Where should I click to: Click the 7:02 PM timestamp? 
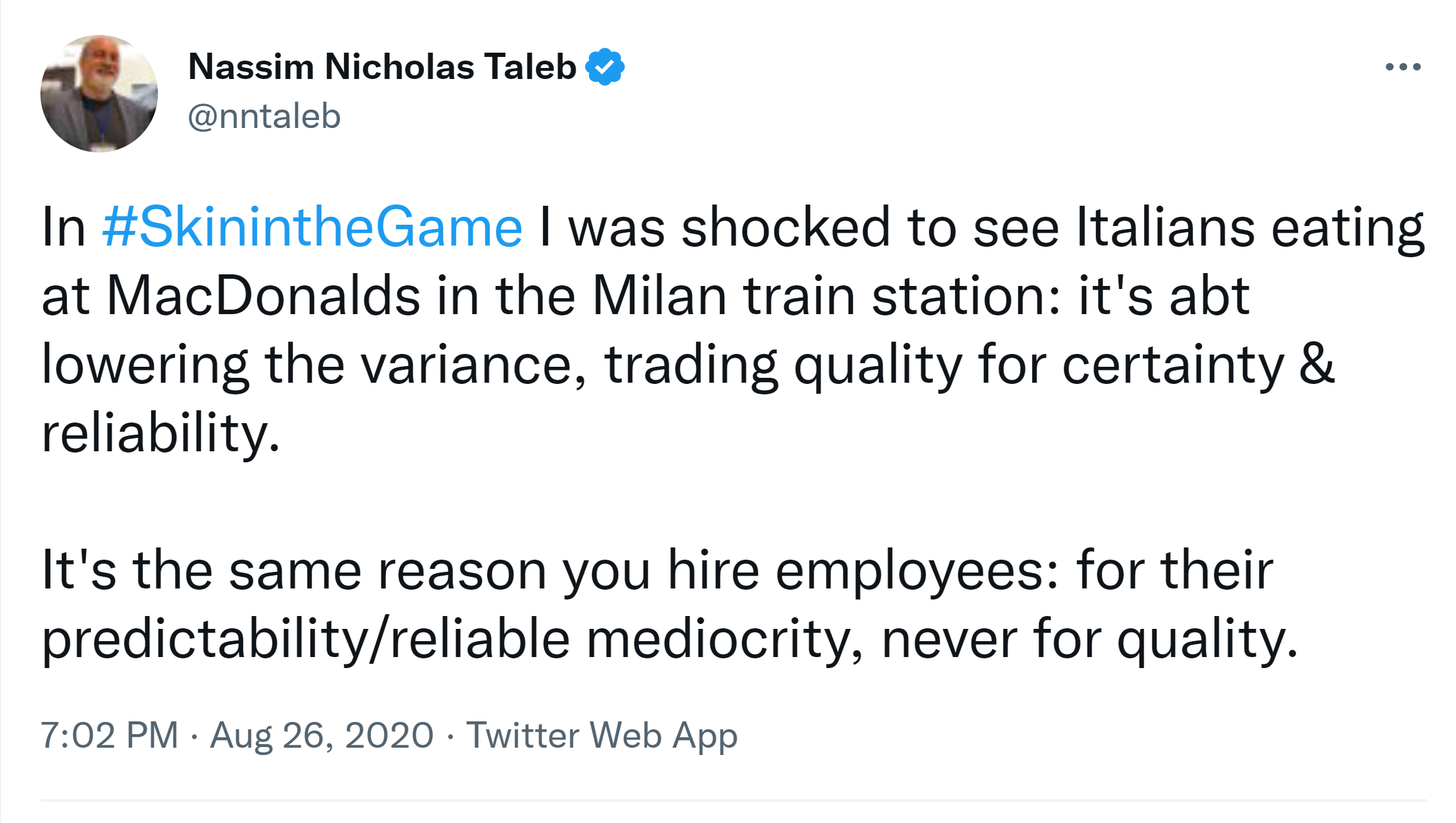109,735
